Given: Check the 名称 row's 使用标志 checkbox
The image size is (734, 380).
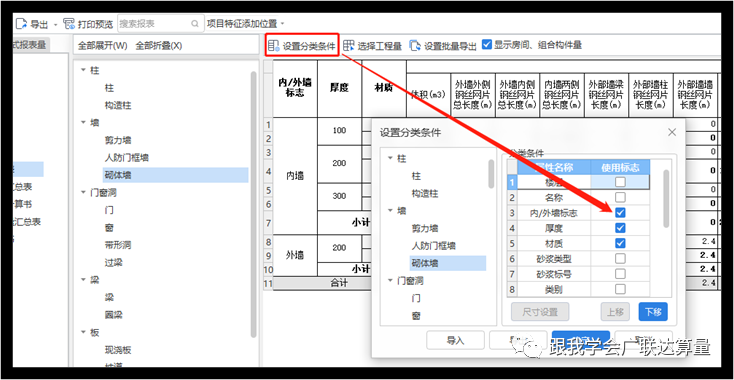Looking at the screenshot, I should (620, 197).
